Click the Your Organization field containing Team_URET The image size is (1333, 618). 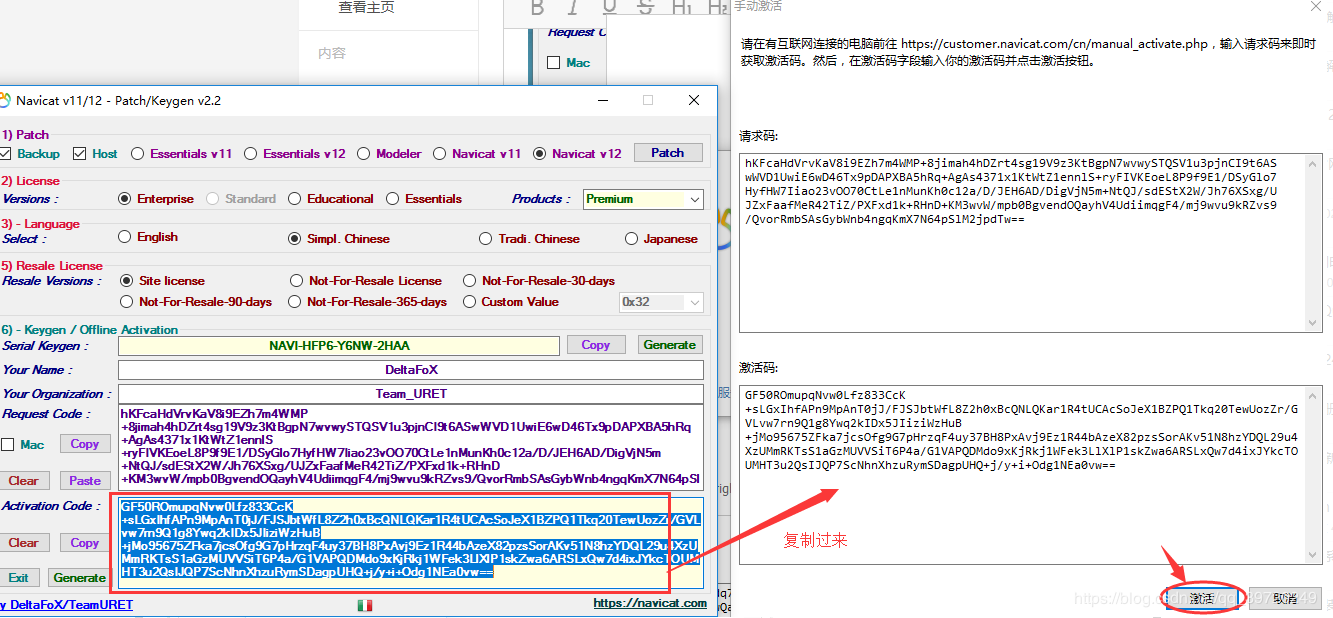tap(411, 394)
